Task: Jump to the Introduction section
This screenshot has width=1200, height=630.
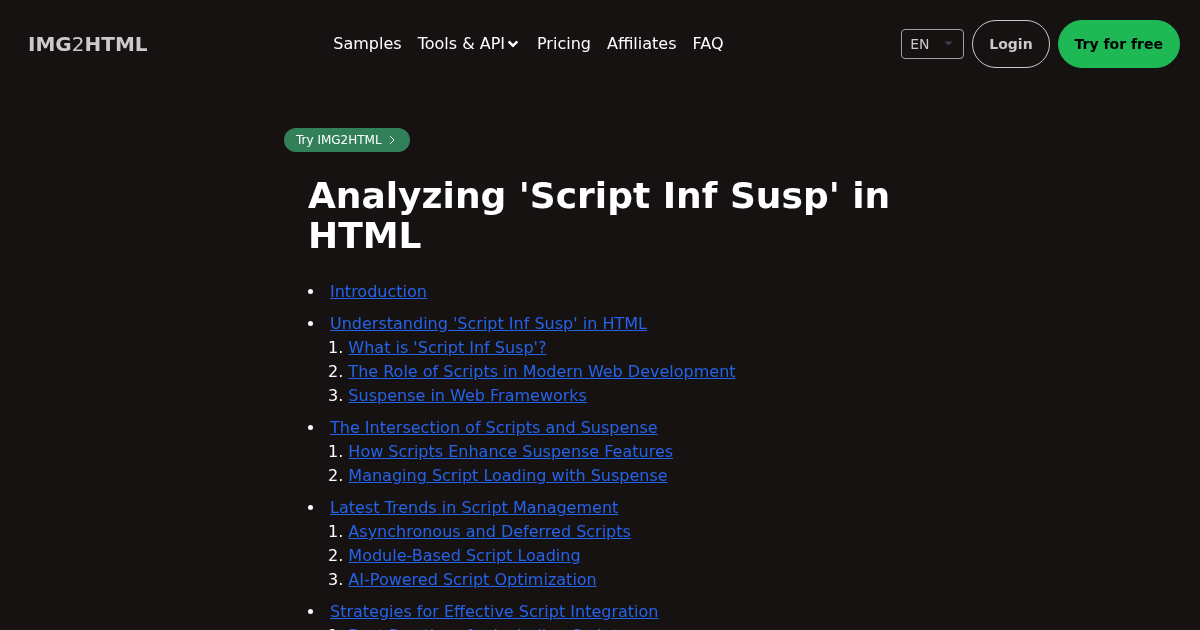Action: coord(378,292)
